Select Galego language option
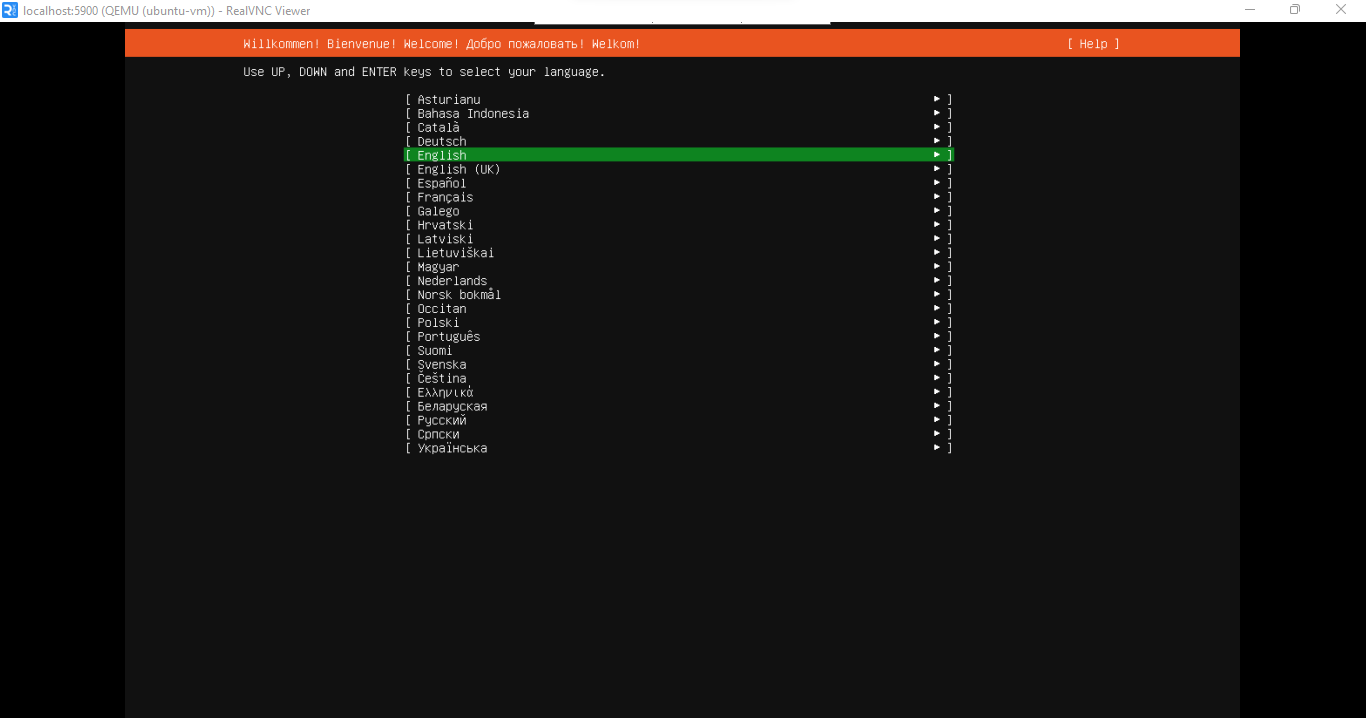1366x718 pixels. [x=679, y=211]
